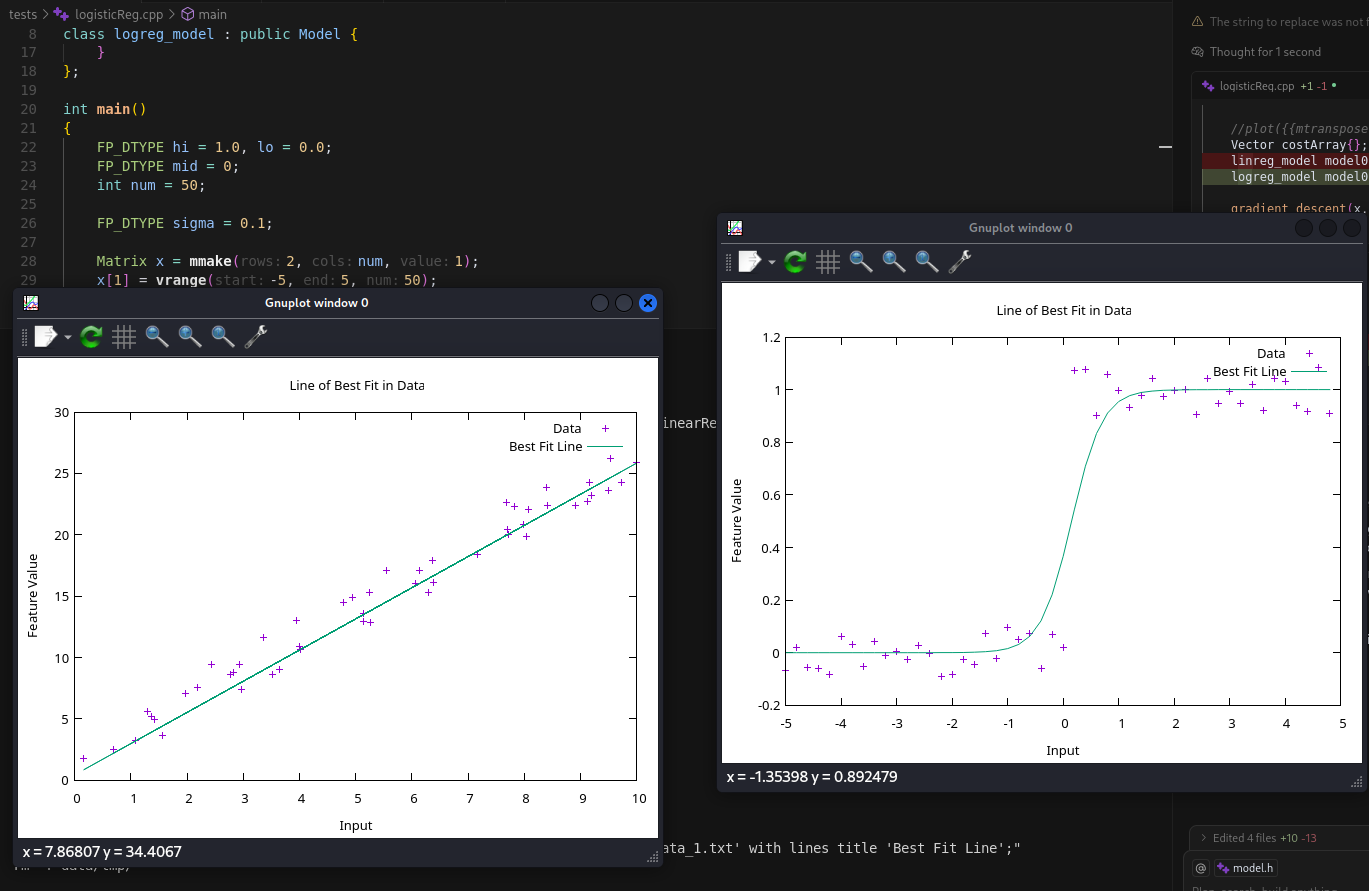Click third magnifier icon in right Gnuplot toolbar
This screenshot has height=891, width=1369.
(x=927, y=262)
